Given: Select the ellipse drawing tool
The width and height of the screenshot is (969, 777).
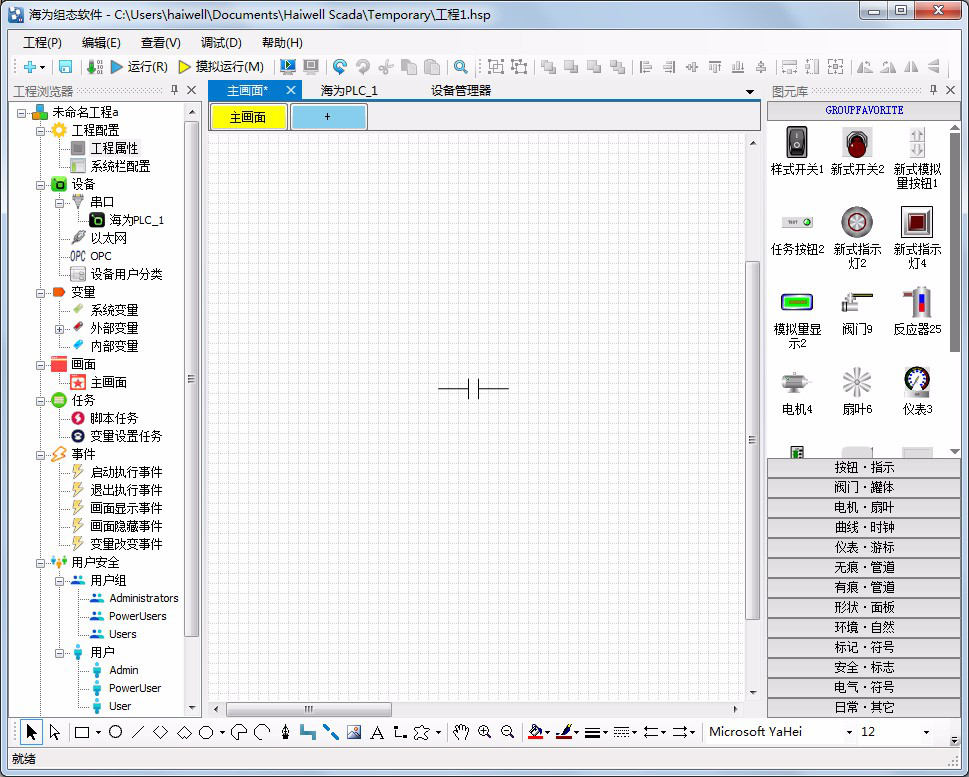Looking at the screenshot, I should [116, 732].
